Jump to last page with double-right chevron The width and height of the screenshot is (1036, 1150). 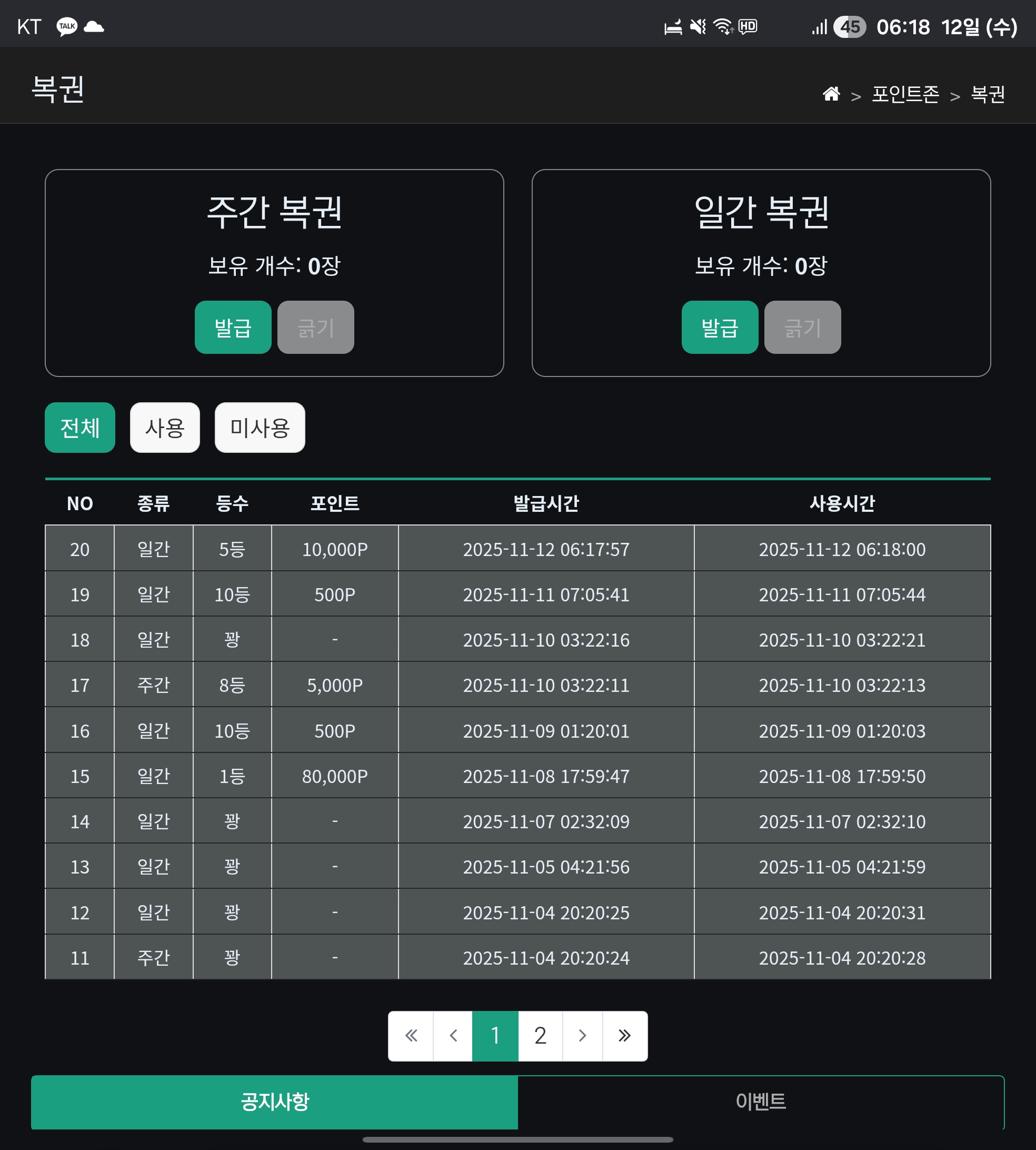coord(624,1036)
